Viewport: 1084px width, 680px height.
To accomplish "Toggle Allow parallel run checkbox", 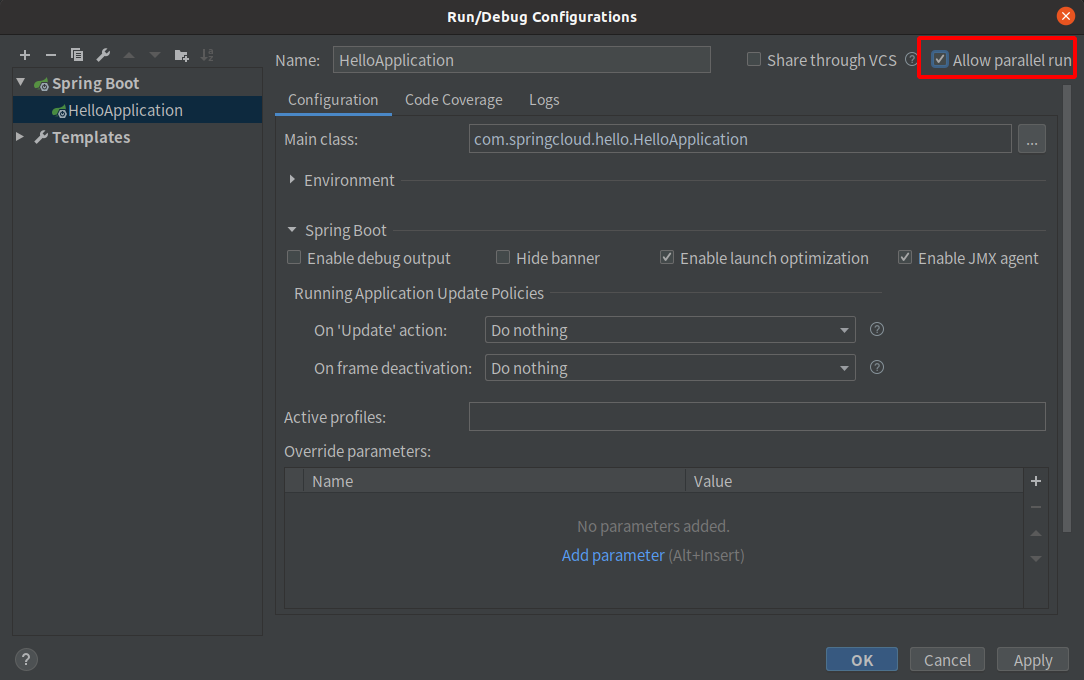I will 940,59.
